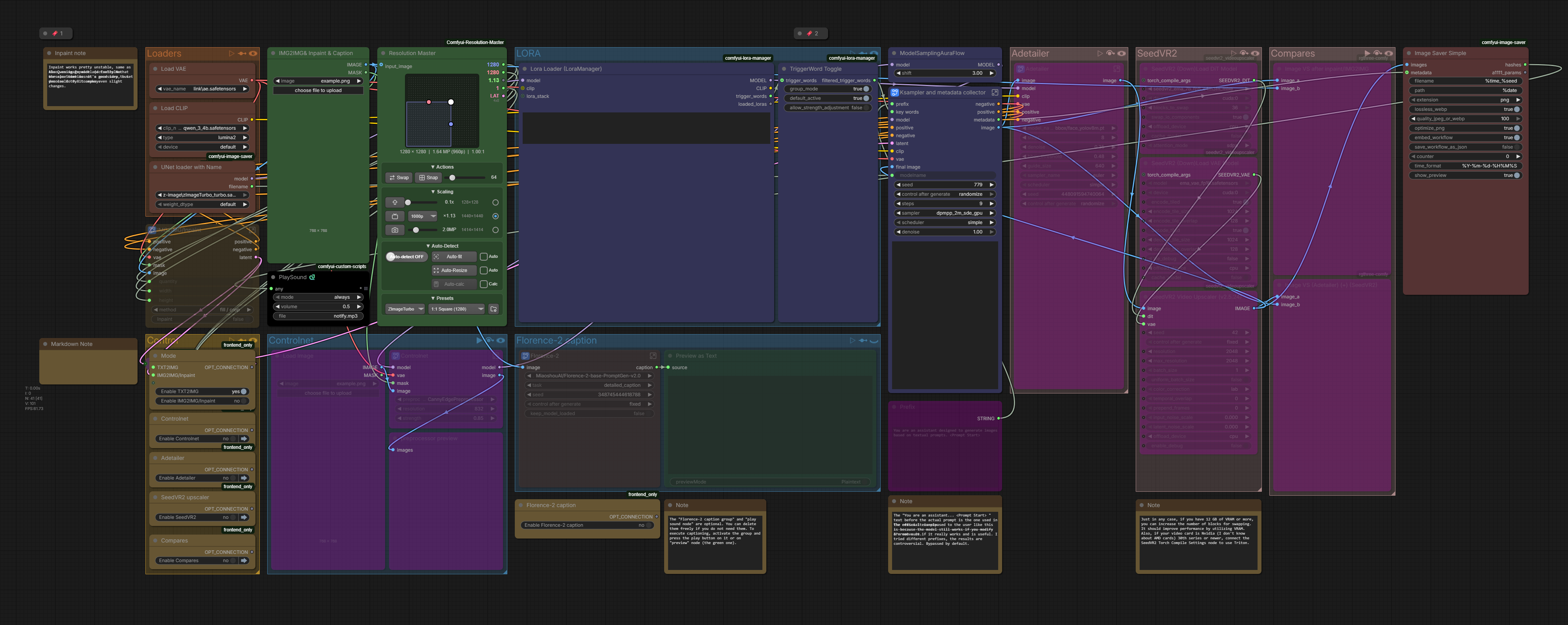Check the Calc box next to Auto-calc
This screenshot has width=1568, height=625.
tap(483, 284)
